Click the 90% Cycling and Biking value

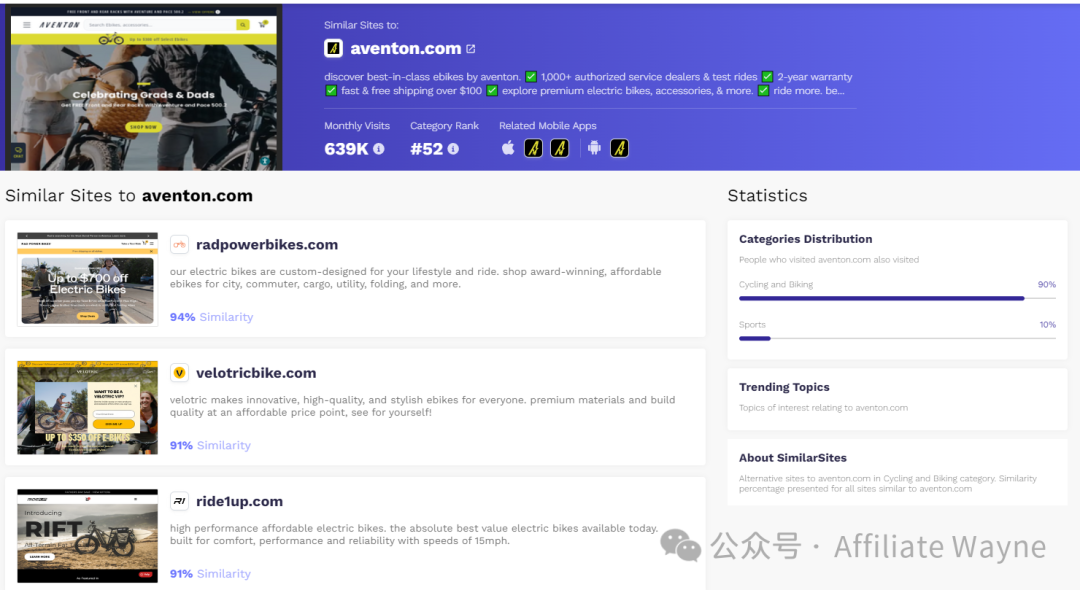point(1047,284)
